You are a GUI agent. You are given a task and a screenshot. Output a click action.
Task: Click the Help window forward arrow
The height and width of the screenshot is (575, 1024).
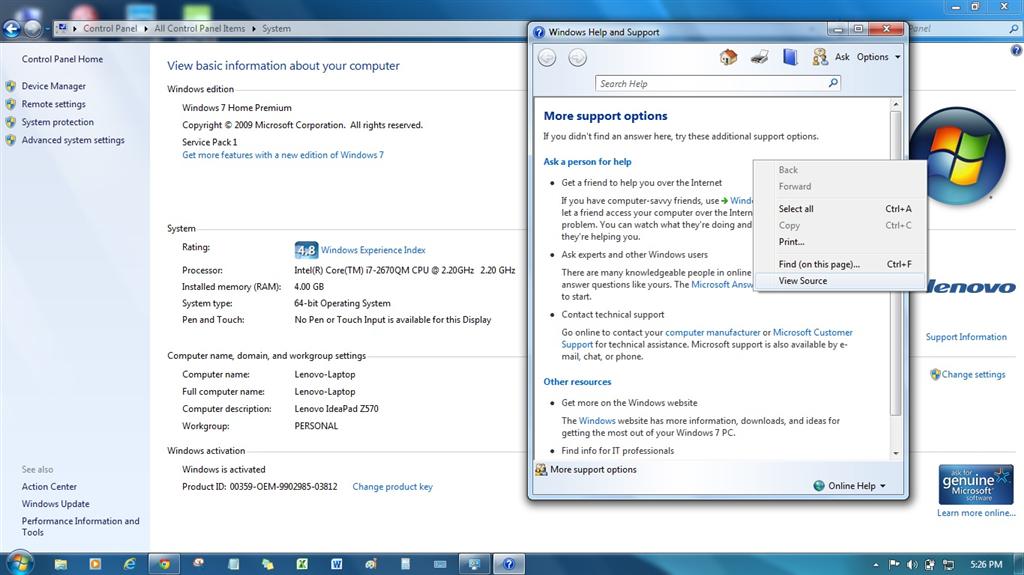577,58
